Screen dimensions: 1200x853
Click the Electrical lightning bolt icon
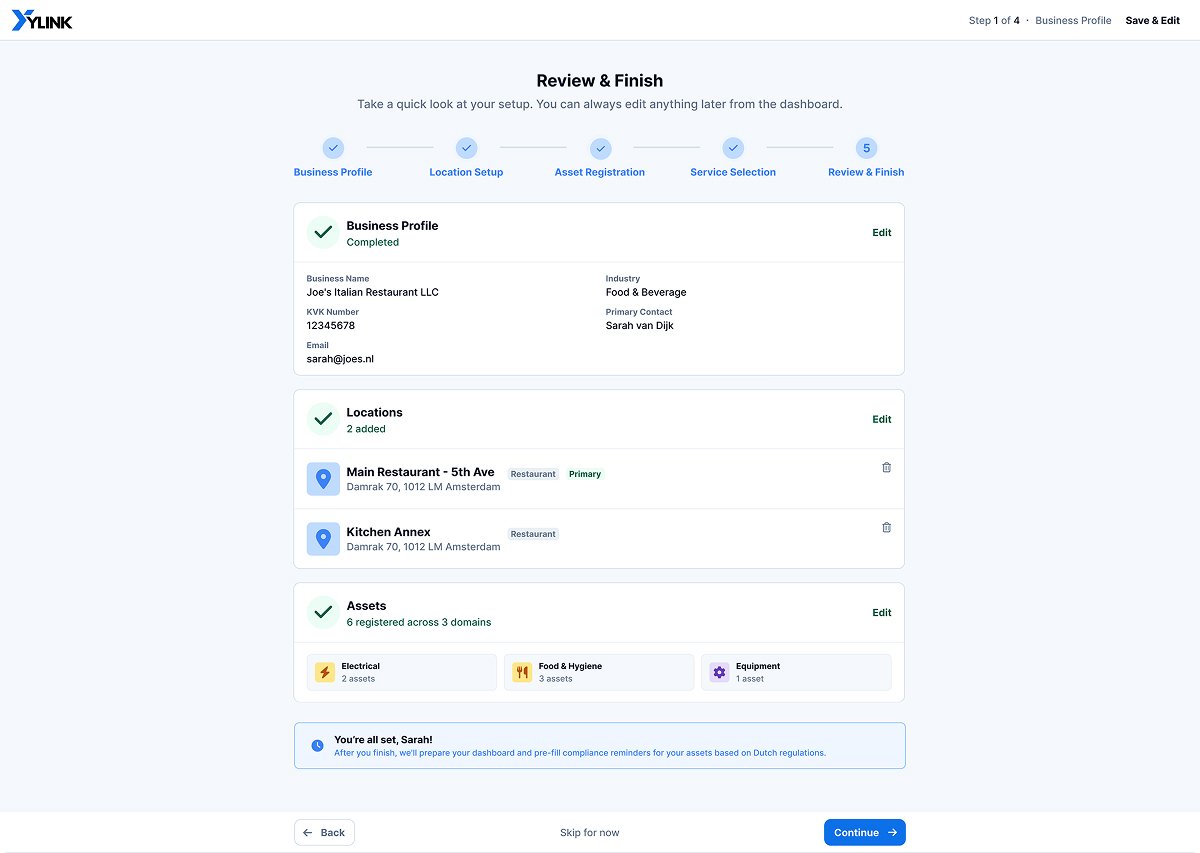(324, 673)
